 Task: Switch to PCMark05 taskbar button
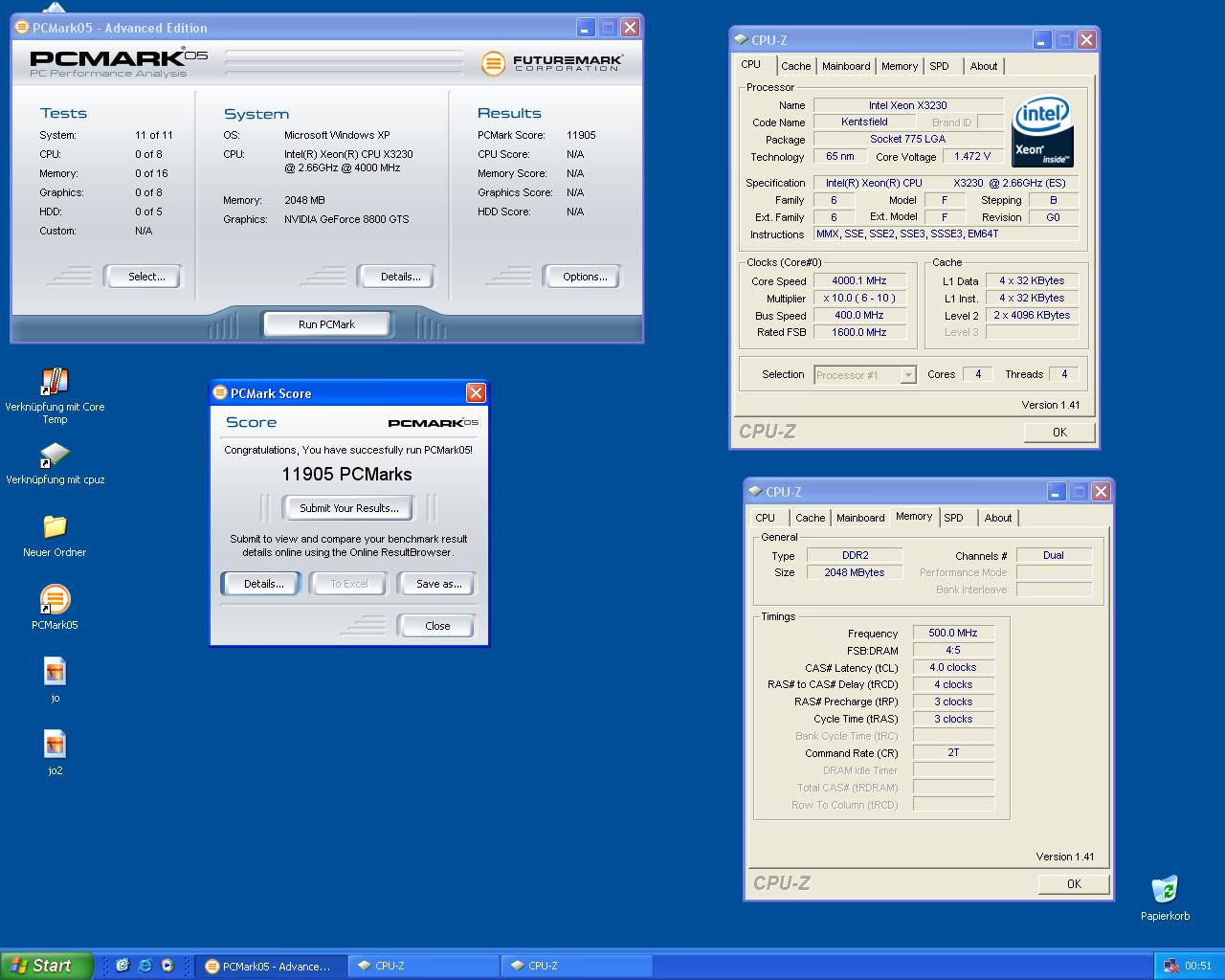point(269,966)
